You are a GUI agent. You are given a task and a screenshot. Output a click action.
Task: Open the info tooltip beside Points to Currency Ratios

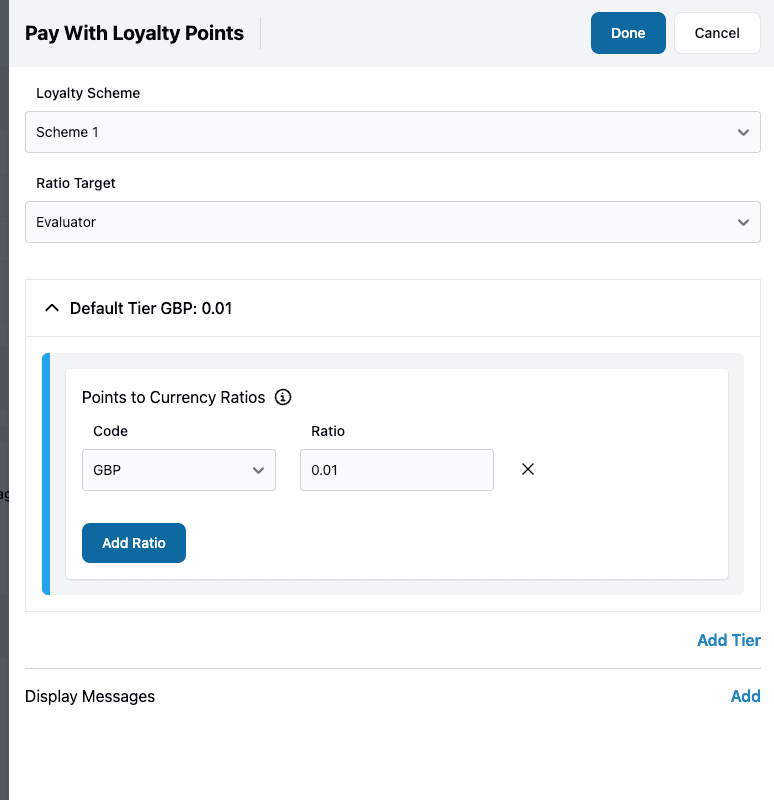(x=282, y=397)
